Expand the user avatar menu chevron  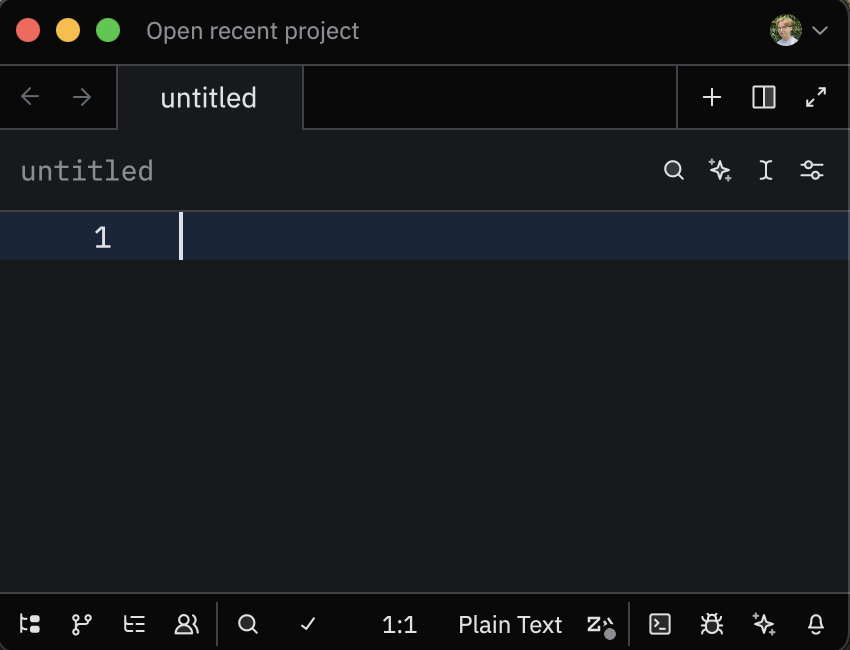(x=820, y=31)
